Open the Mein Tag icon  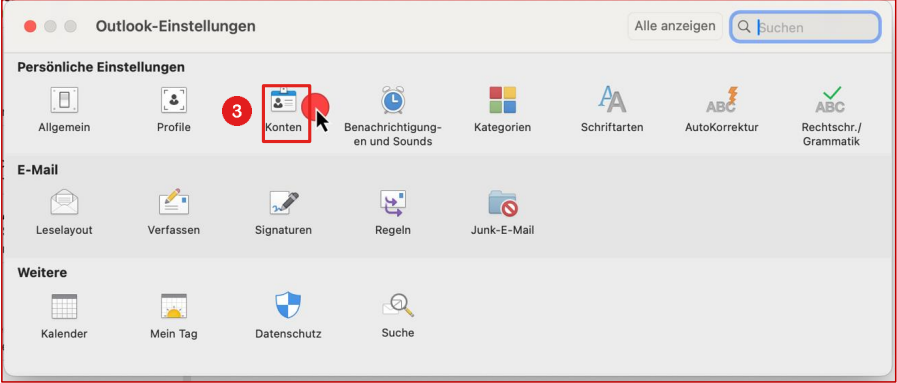tap(173, 306)
